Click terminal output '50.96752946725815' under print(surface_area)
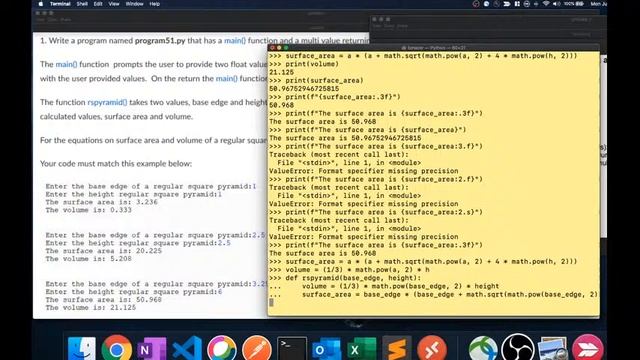 304,89
